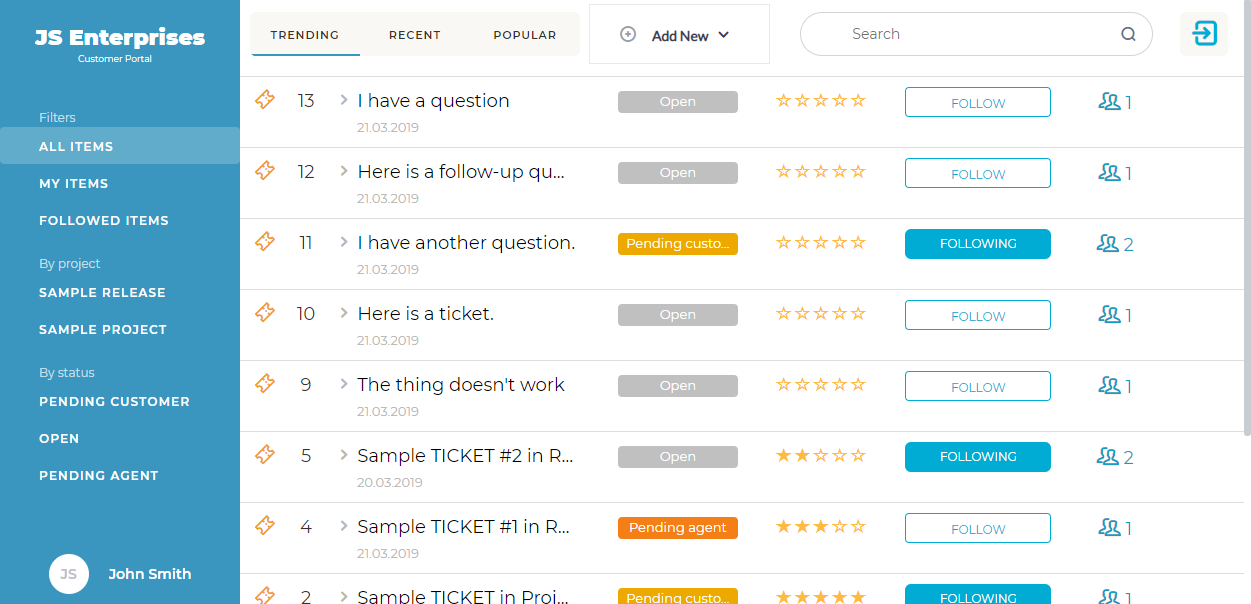This screenshot has width=1251, height=604.
Task: Open followers icon on 'Here is a ticket.'
Action: (x=1109, y=314)
